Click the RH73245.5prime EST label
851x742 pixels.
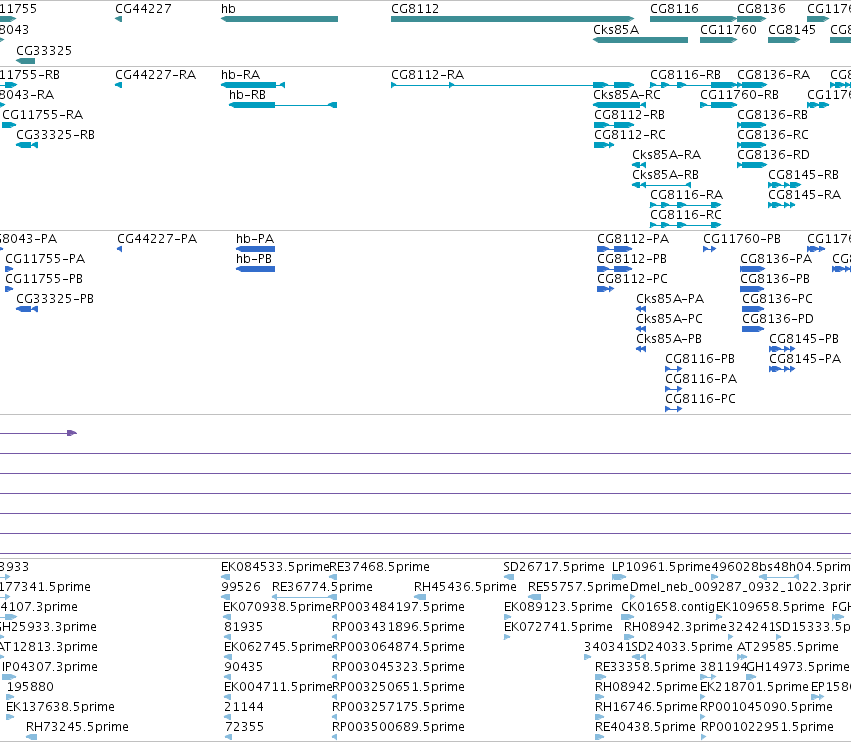click(77, 727)
